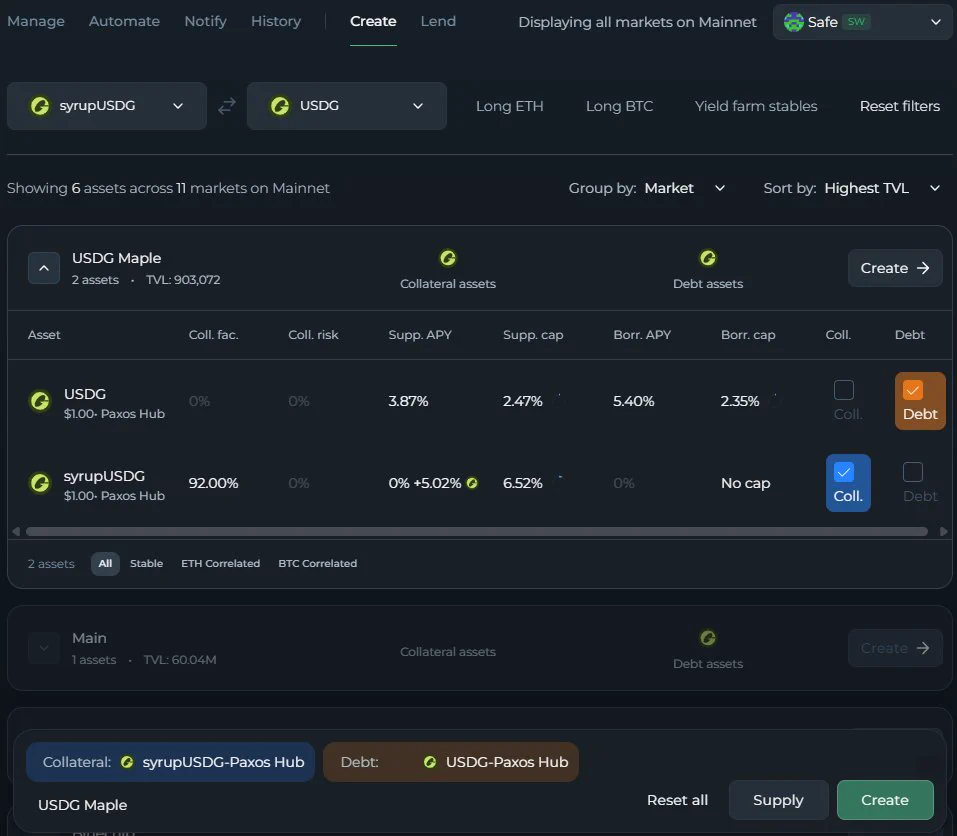The height and width of the screenshot is (836, 957).
Task: Click the right arrow of horizontal scrollbar
Action: (x=944, y=532)
